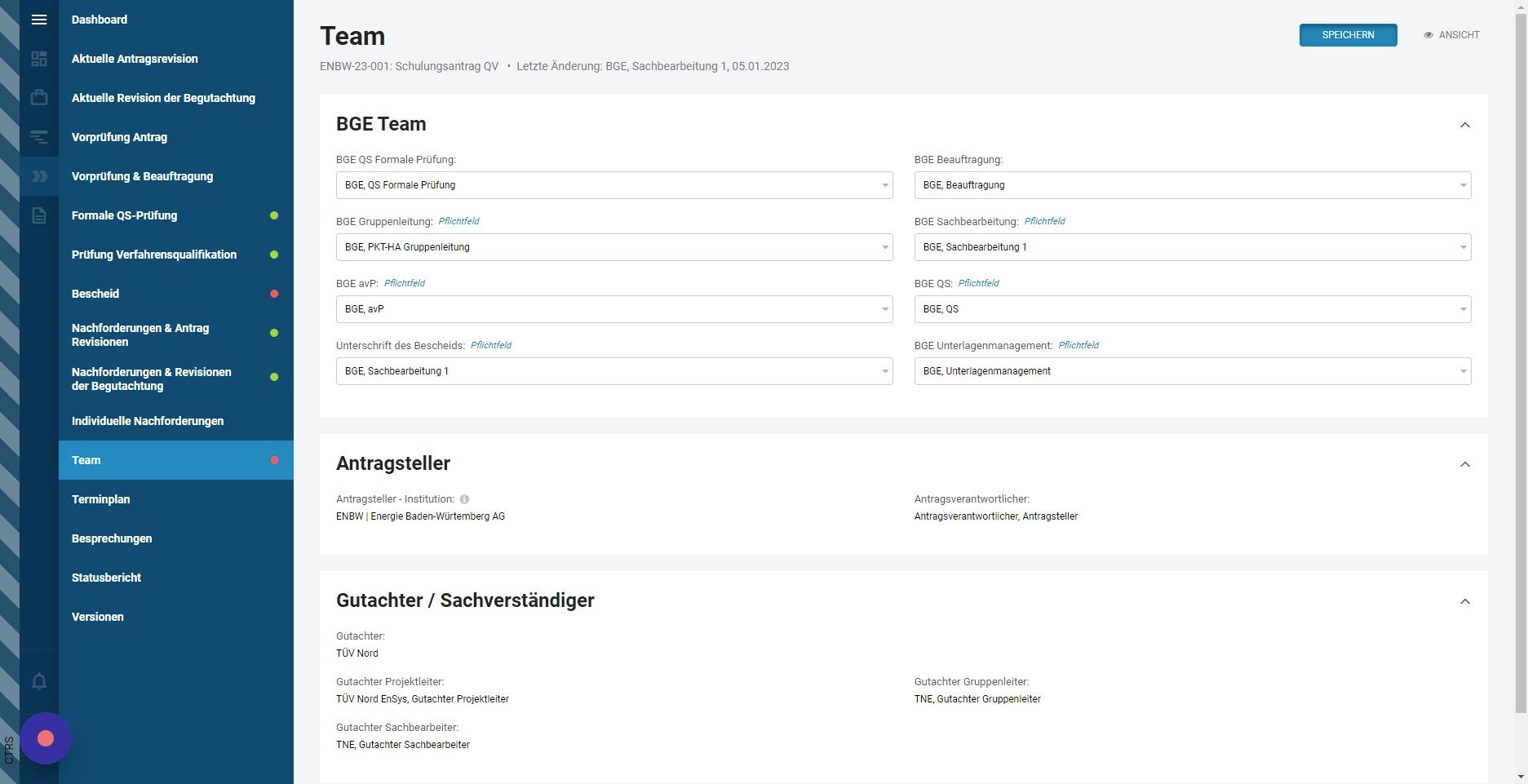The image size is (1528, 784).
Task: Open Unterschrift des Bescheids dropdown
Action: (x=614, y=371)
